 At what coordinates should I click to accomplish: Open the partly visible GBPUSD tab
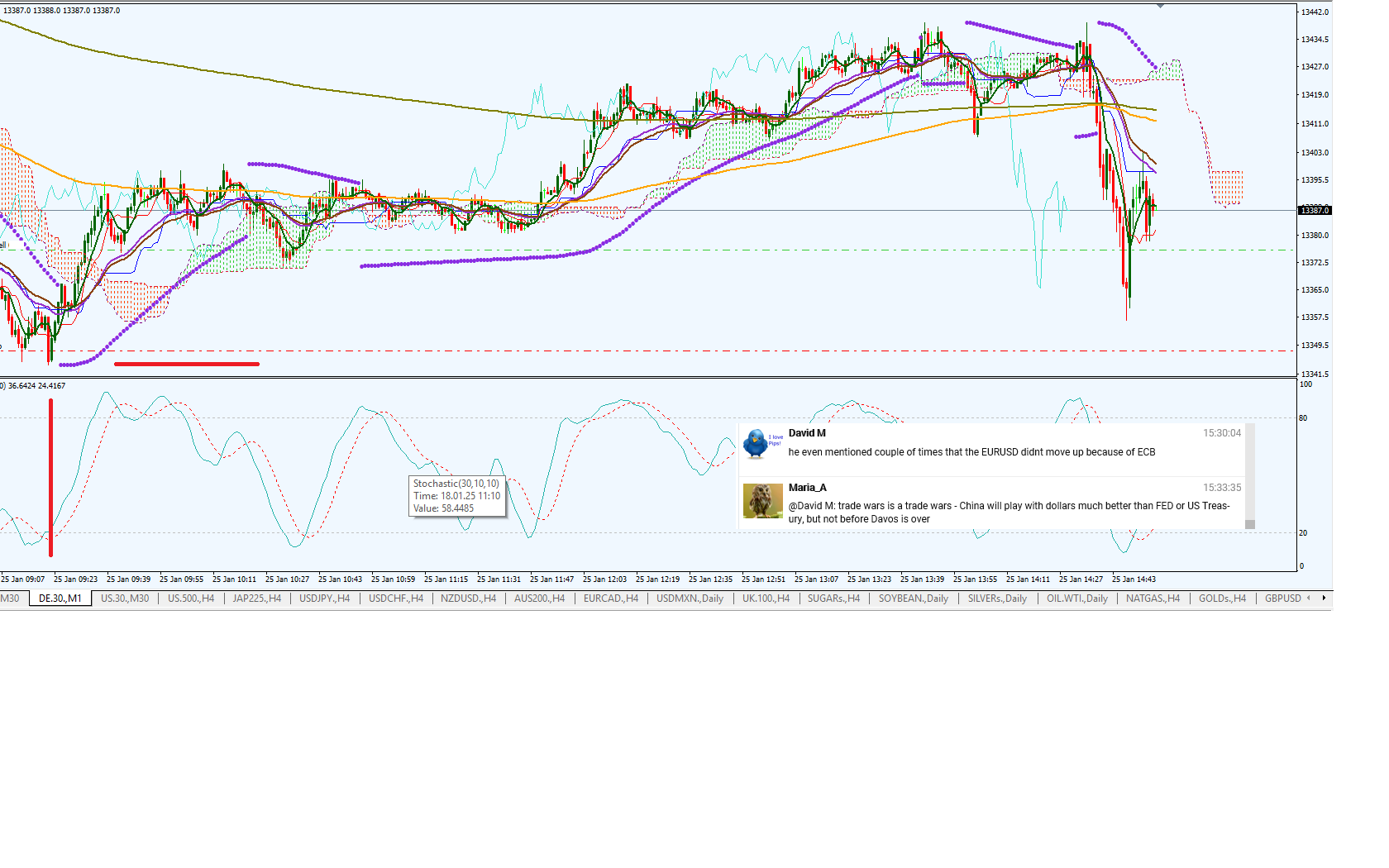[1282, 599]
